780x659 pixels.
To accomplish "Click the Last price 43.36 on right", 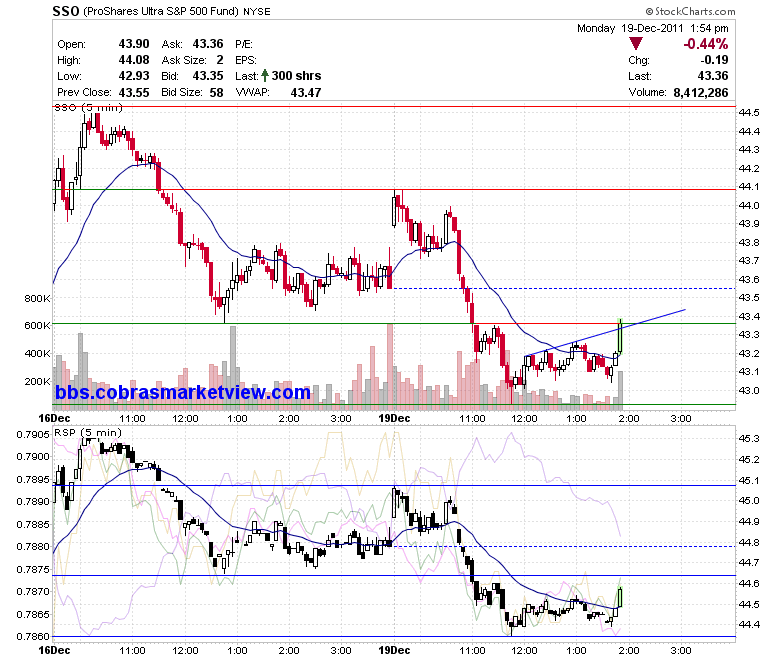I will tap(712, 76).
